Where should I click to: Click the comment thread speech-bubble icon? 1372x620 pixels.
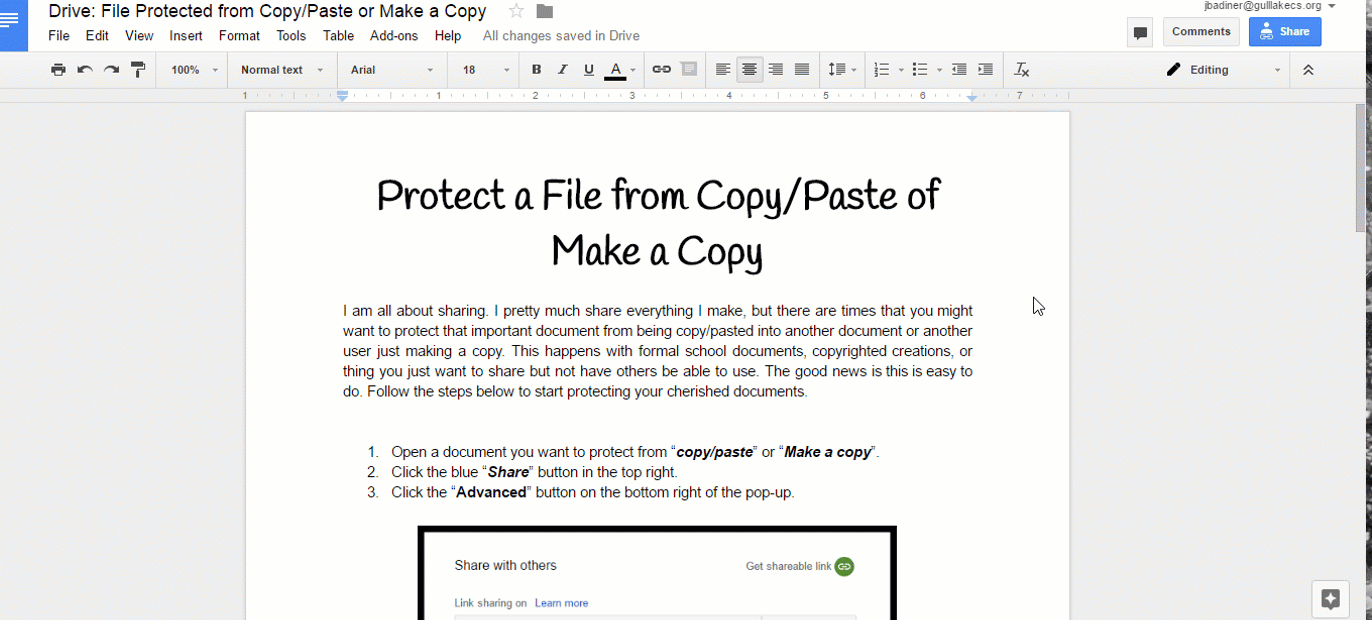1140,32
